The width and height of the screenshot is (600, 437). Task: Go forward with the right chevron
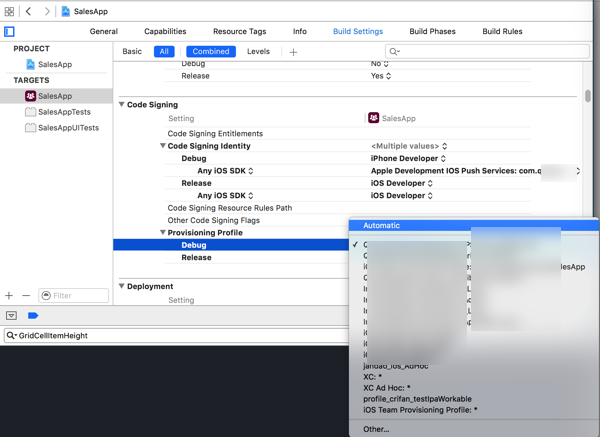pos(47,11)
